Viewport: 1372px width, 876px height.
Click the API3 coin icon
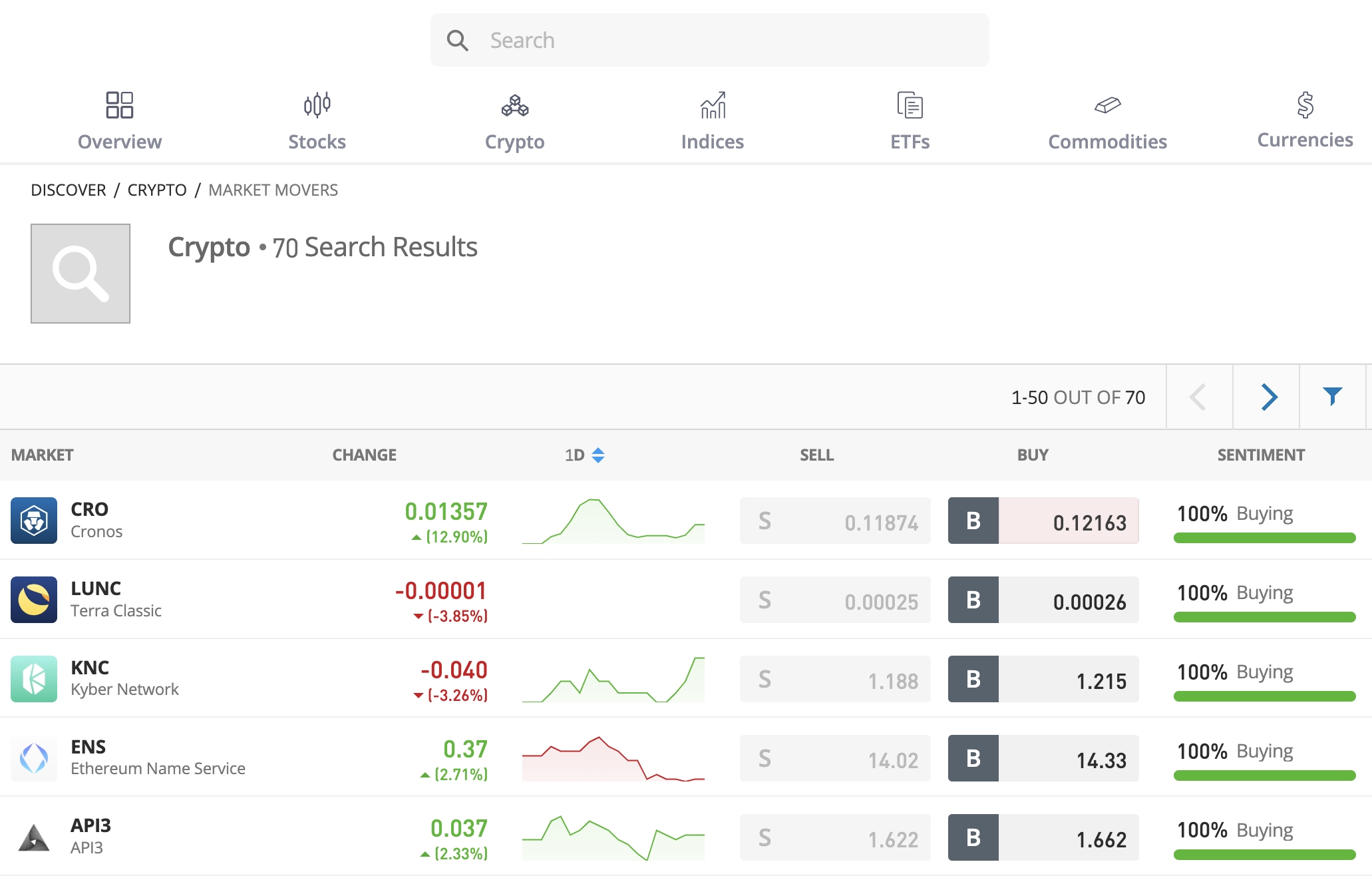34,837
